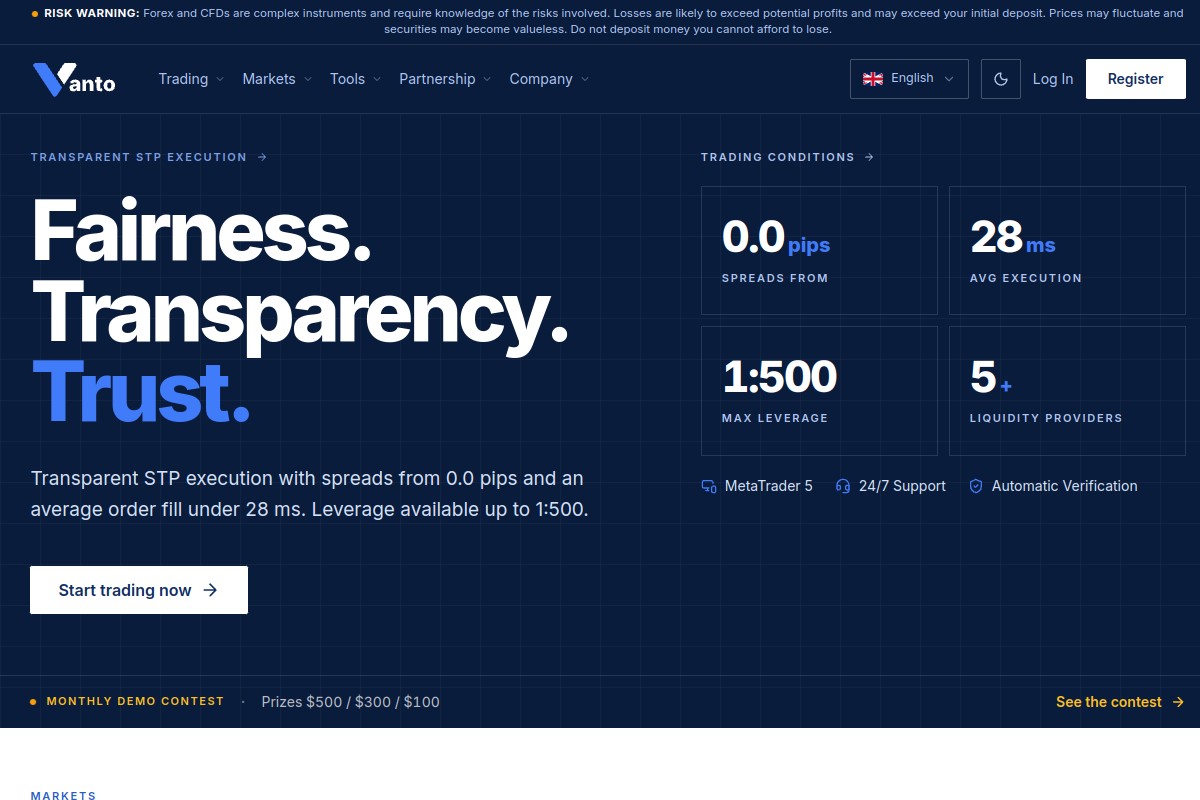Viewport: 1200px width, 800px height.
Task: Click the Company menu chevron
Action: [585, 79]
